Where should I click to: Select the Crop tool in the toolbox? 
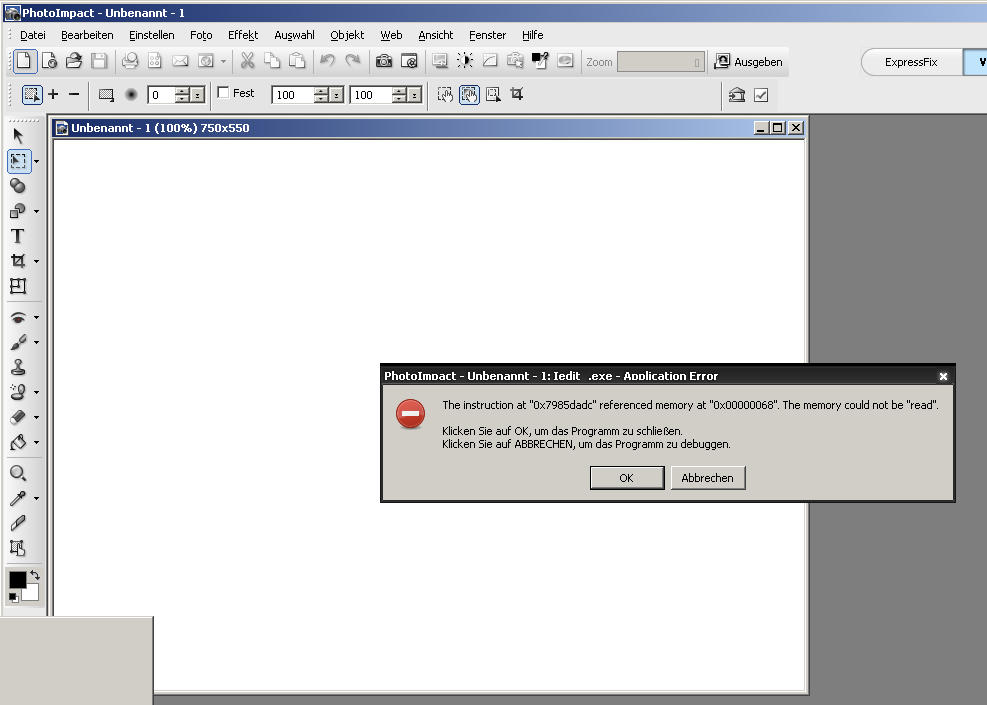18,261
